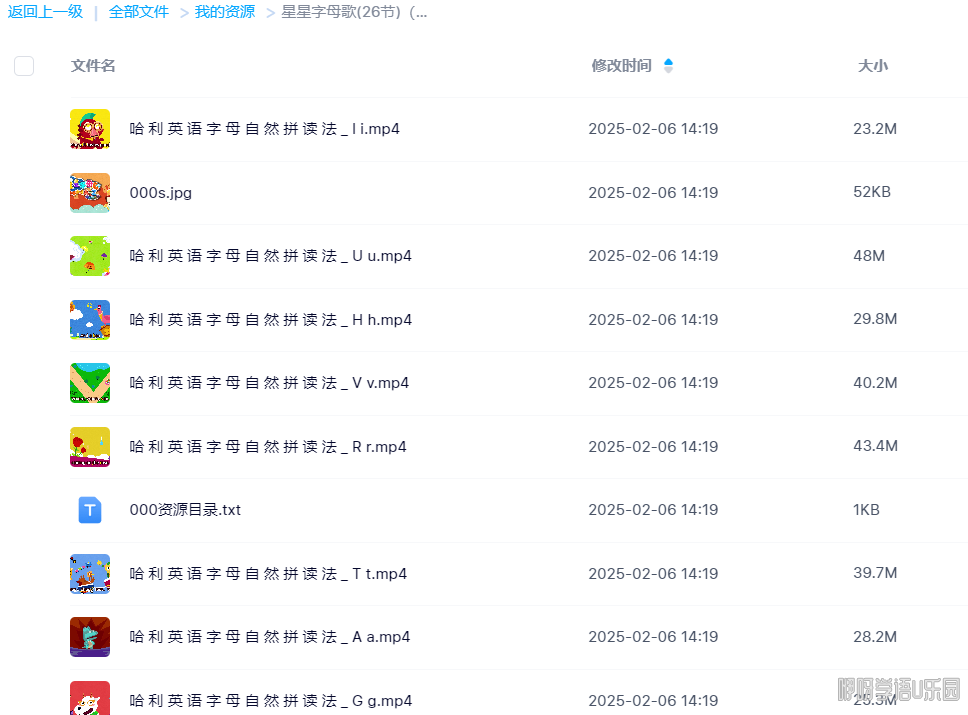Click thumbnail icon of I i.mp4 video

click(90, 129)
